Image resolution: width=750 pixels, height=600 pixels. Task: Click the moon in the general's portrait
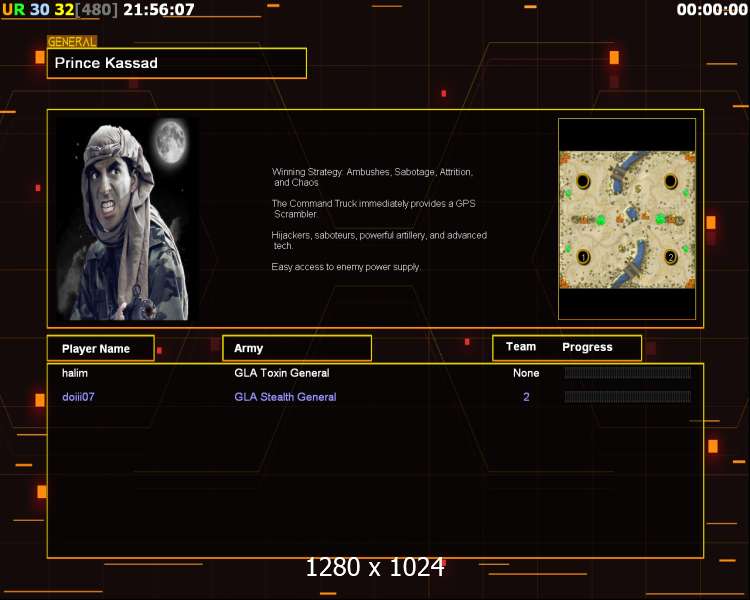[169, 141]
